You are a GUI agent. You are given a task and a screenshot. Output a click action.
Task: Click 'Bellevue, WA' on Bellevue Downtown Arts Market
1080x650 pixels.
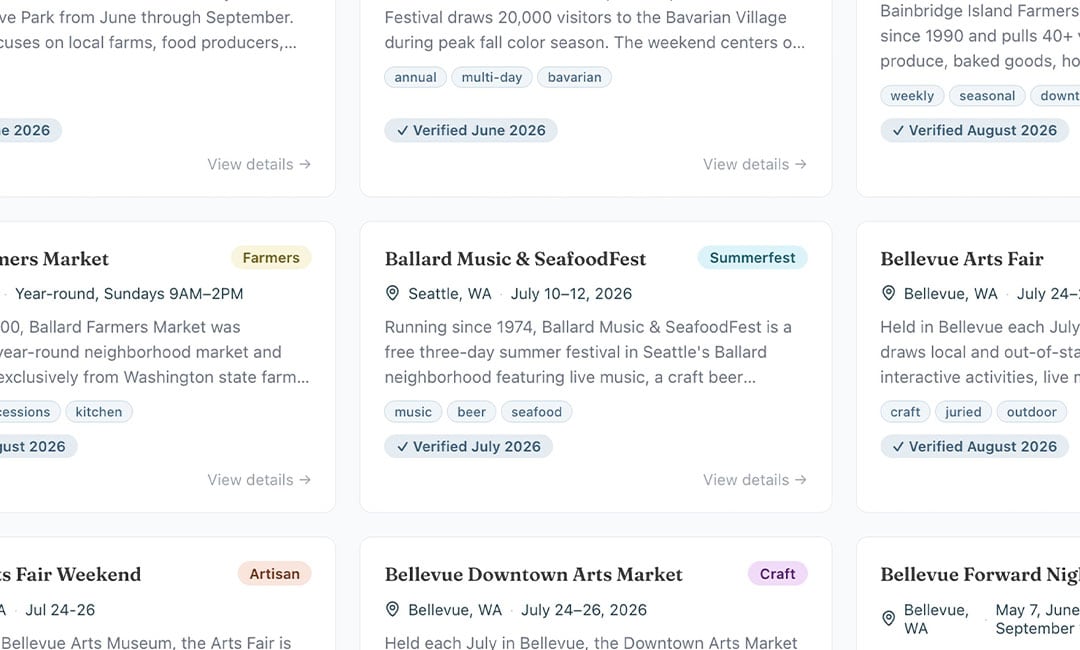455,610
